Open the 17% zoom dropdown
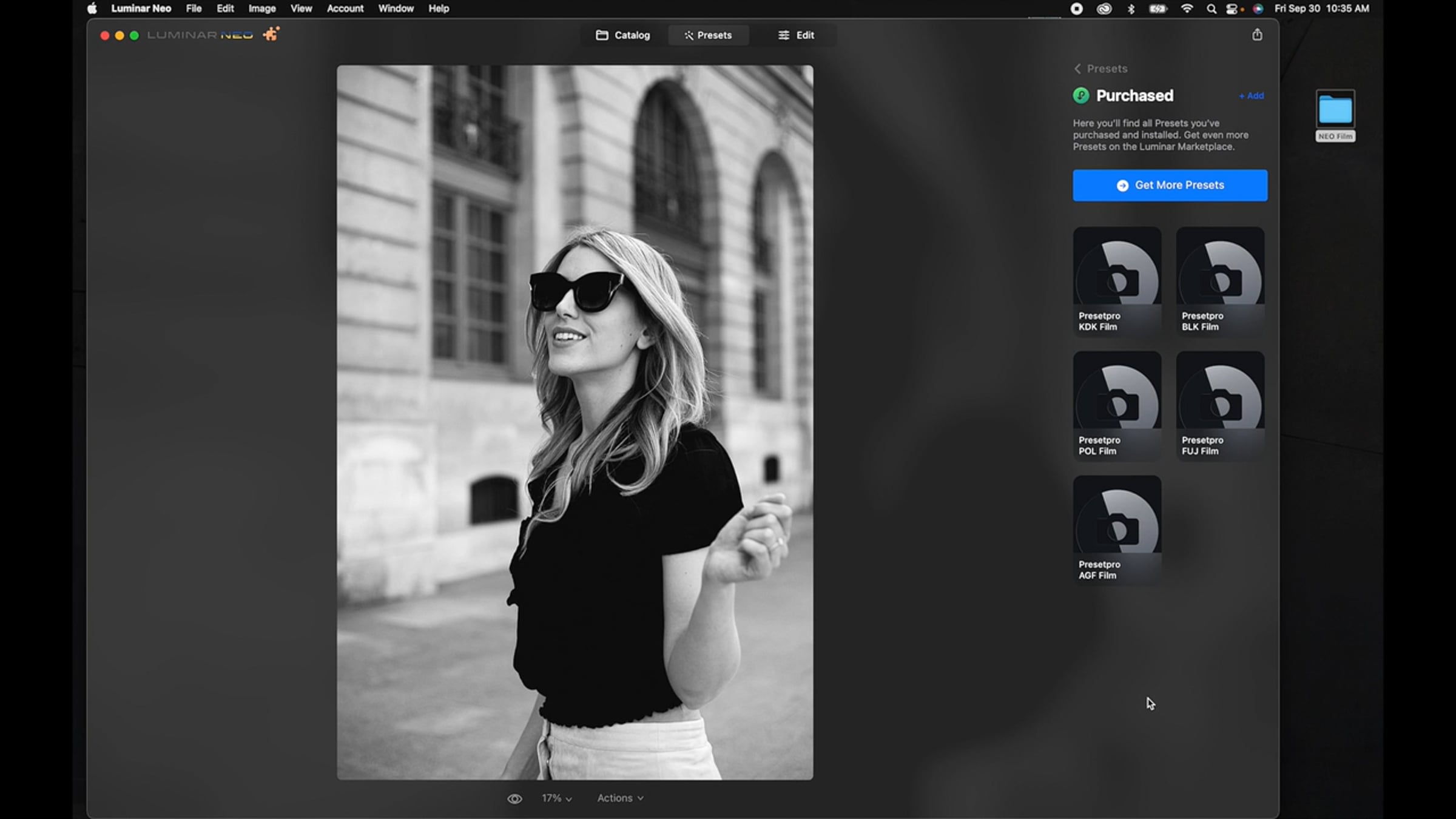Image resolution: width=1456 pixels, height=819 pixels. pos(556,798)
